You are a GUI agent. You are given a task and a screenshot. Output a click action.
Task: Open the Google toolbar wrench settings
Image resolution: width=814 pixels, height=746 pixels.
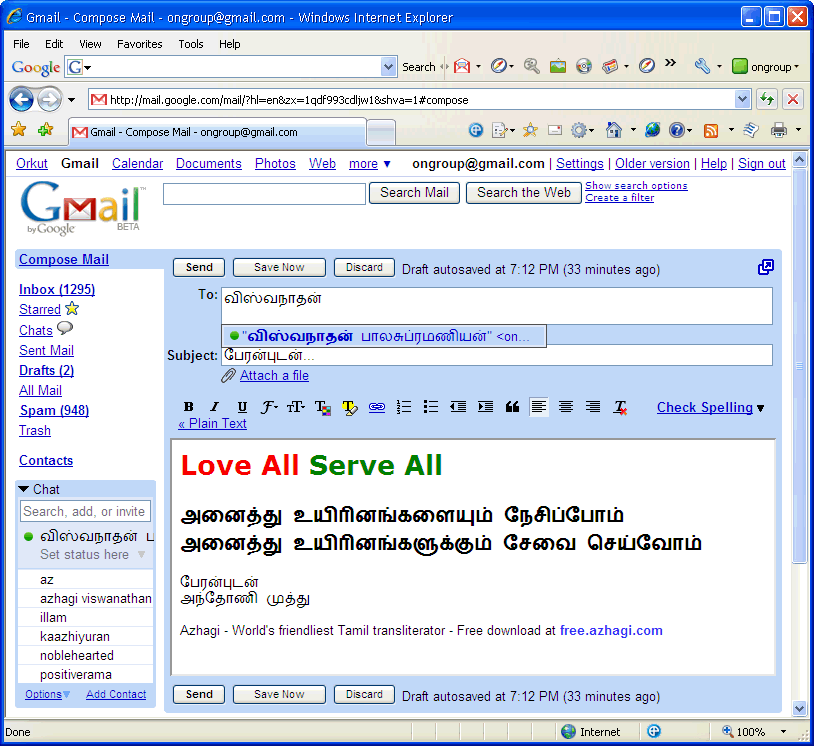click(x=702, y=66)
